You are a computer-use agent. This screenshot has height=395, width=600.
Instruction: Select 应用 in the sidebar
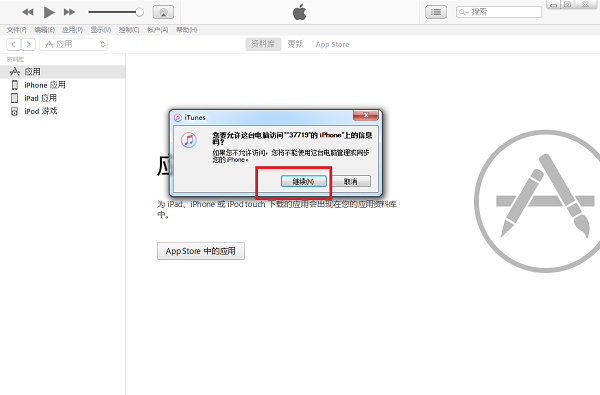click(x=63, y=72)
